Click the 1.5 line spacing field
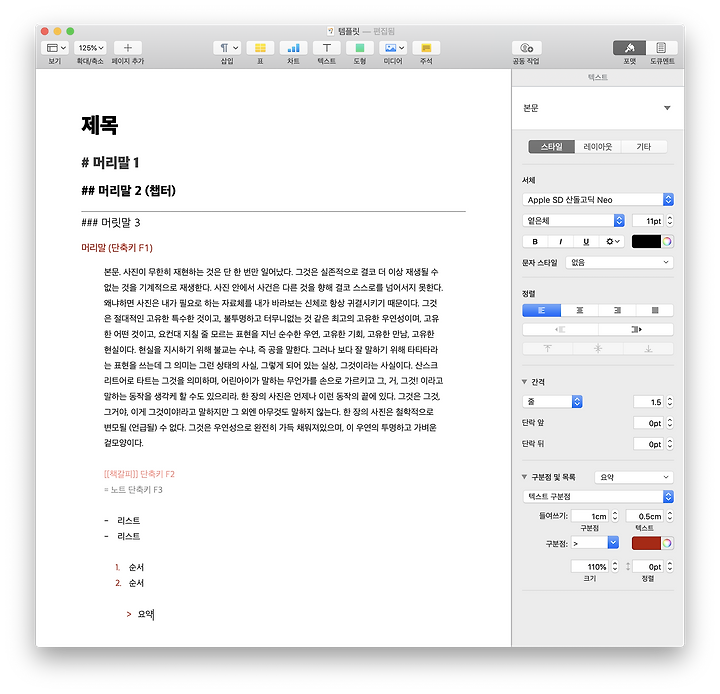Image resolution: width=720 pixels, height=694 pixels. 648,402
